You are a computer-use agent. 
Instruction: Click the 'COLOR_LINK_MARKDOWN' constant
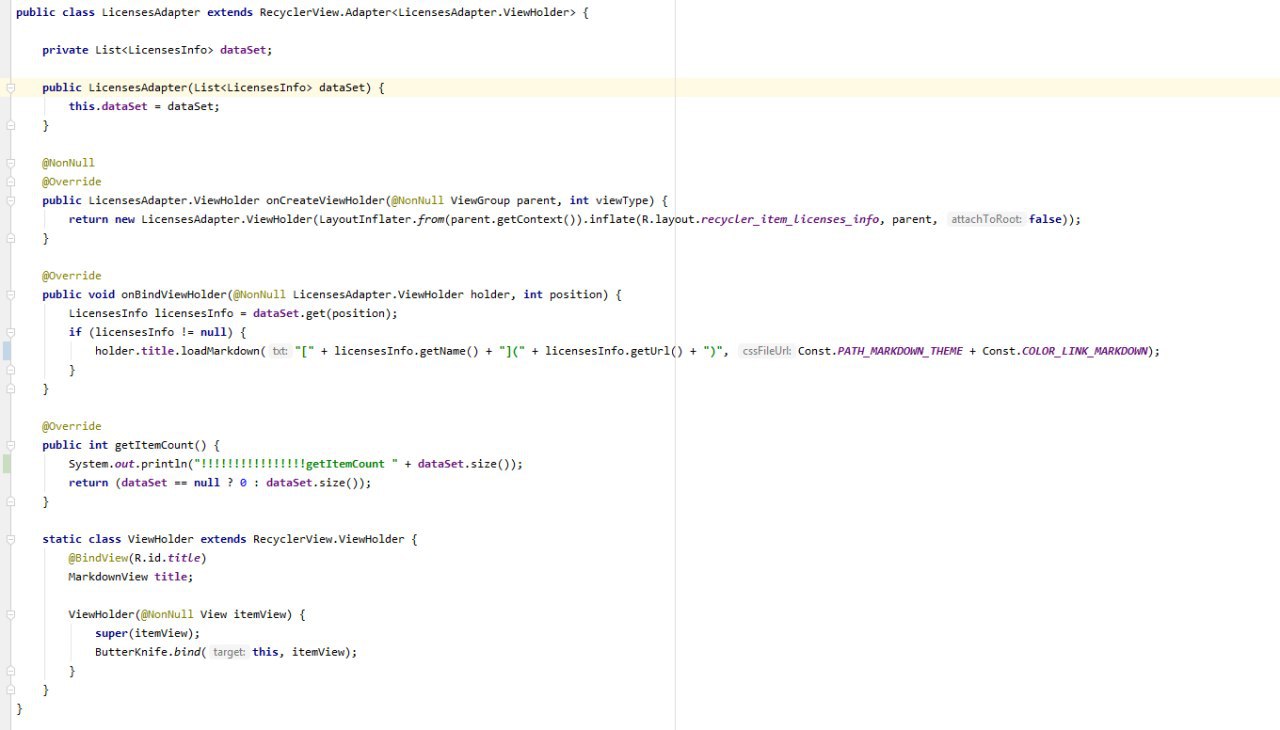tap(1085, 351)
